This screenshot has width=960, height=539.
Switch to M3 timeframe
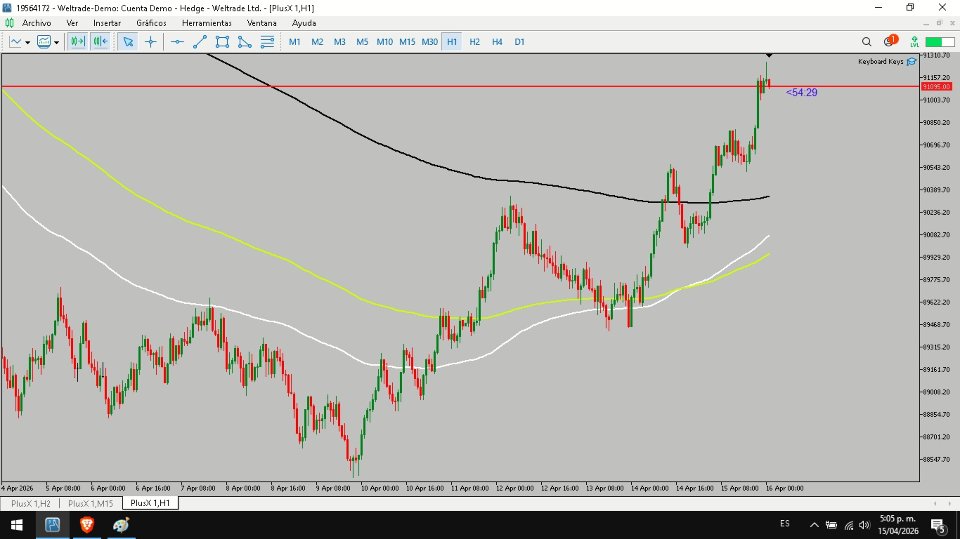click(x=340, y=42)
